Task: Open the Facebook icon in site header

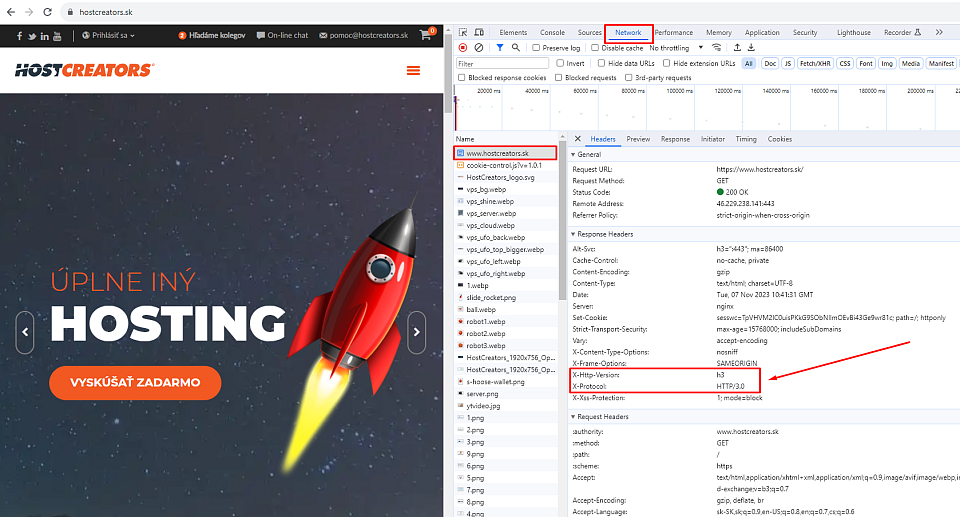Action: point(20,36)
